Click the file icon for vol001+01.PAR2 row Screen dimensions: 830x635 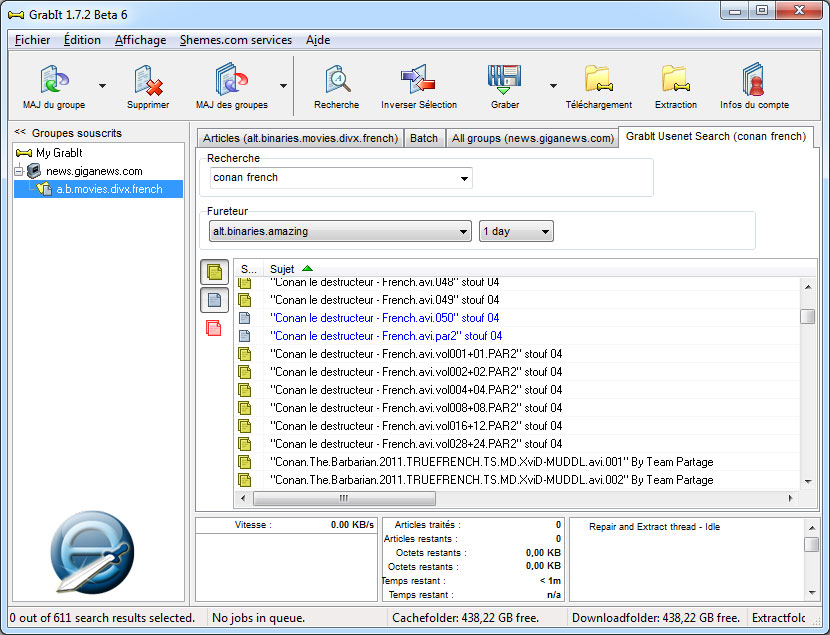click(245, 354)
